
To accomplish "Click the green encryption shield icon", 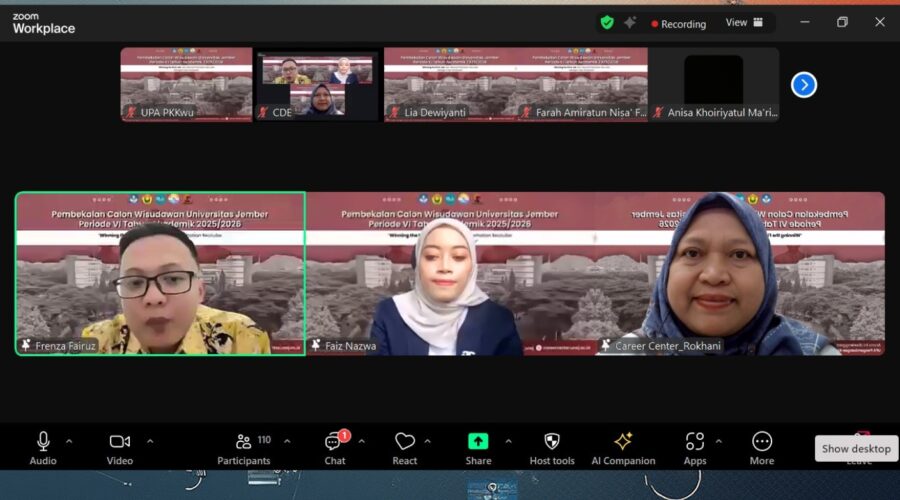I will coord(607,23).
